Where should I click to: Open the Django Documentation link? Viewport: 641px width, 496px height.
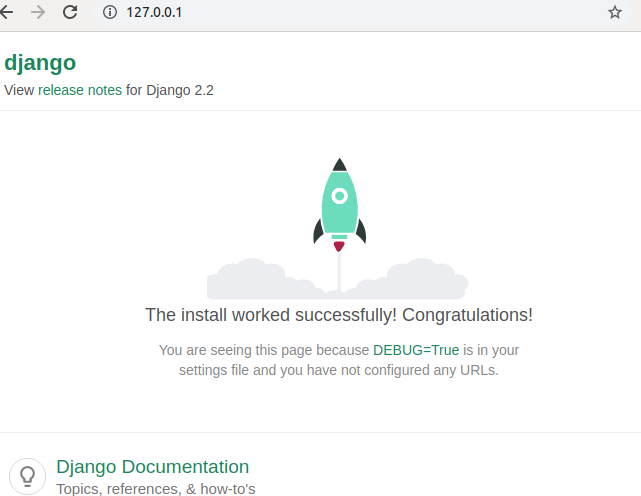pos(152,467)
